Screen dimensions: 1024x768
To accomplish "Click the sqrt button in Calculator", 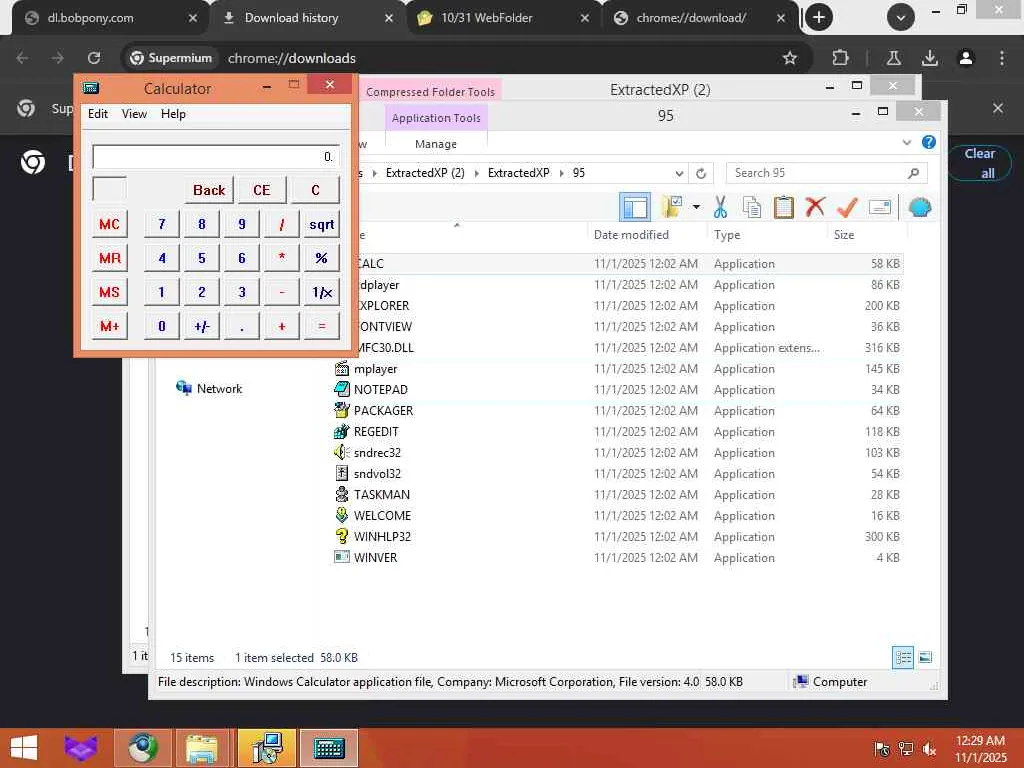I will point(321,224).
